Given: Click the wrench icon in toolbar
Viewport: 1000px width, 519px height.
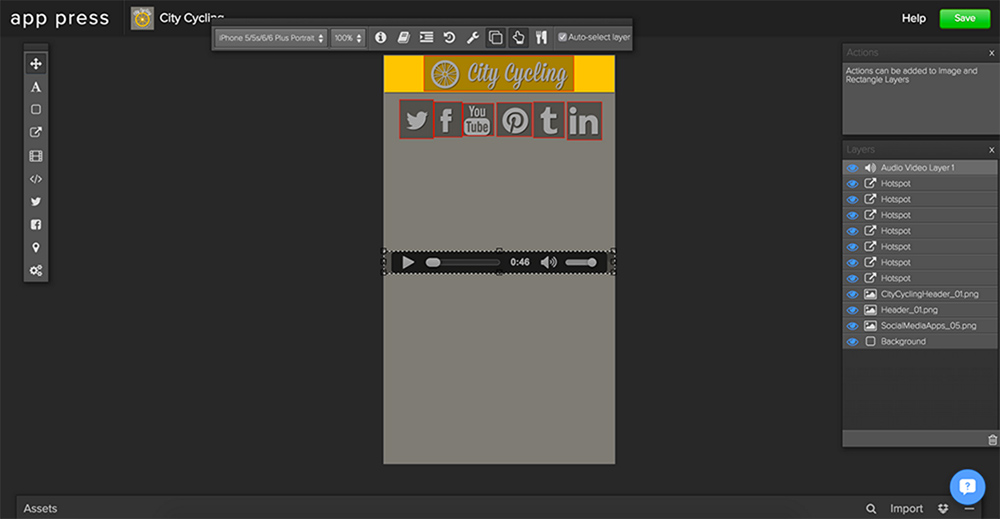Looking at the screenshot, I should (x=472, y=38).
